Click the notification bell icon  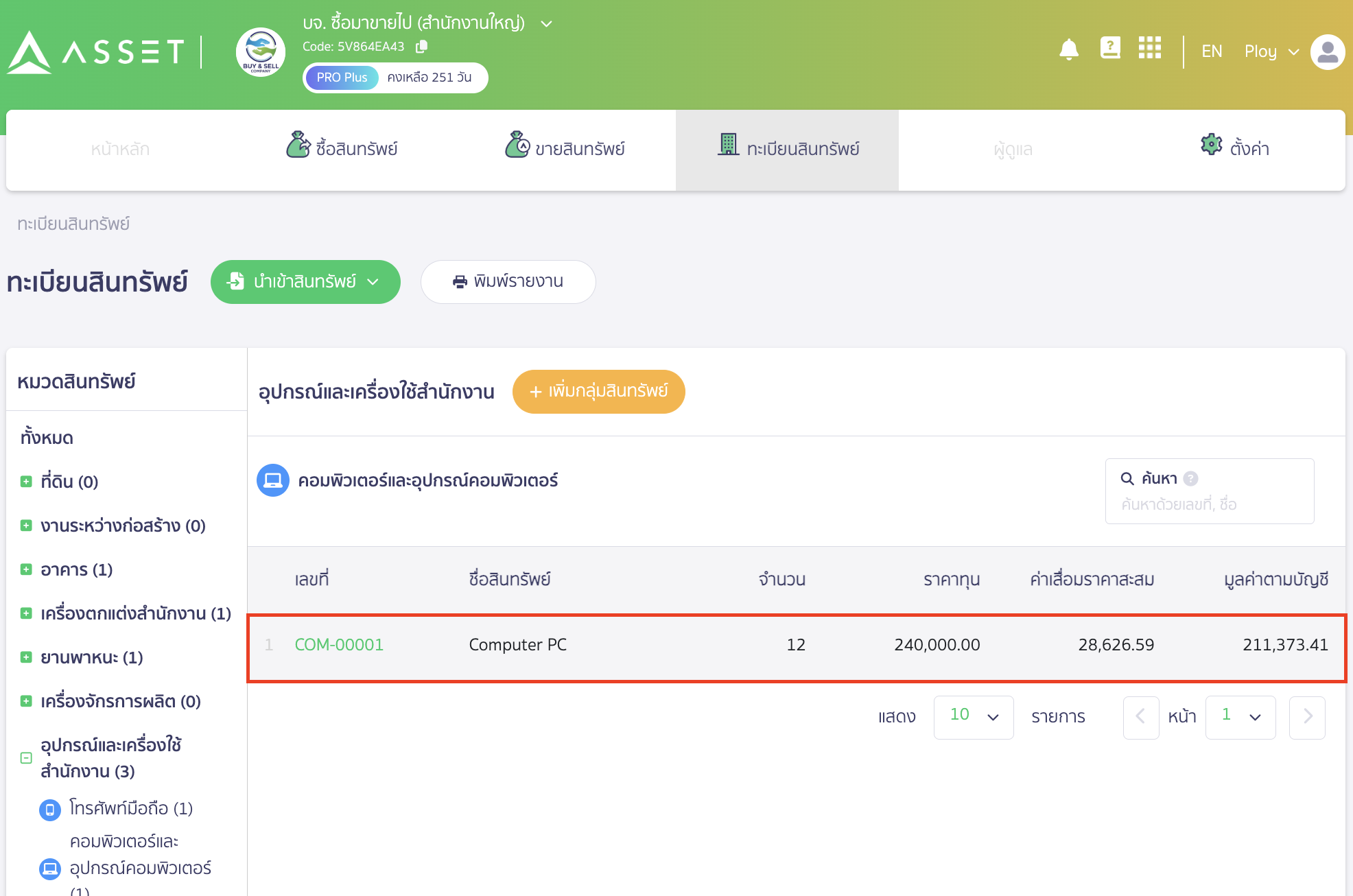(1068, 49)
